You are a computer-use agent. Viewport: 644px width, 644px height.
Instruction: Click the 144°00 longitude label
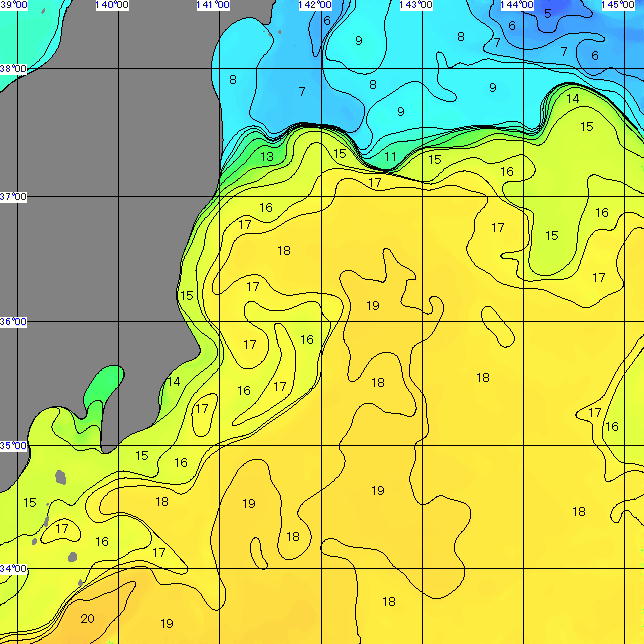pyautogui.click(x=518, y=5)
